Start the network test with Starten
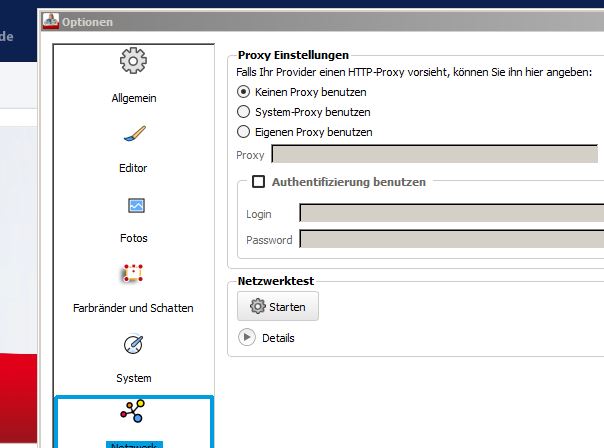Viewport: 604px width, 448px height. click(x=278, y=306)
